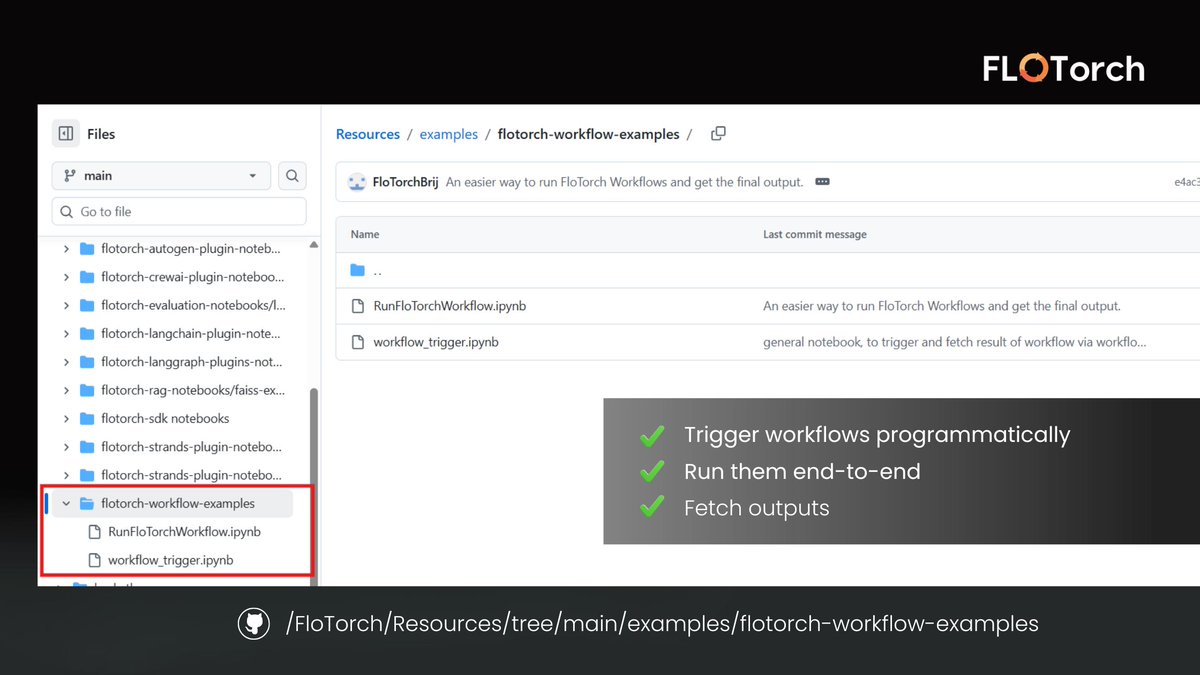Click the FloTorchBrij avatar image
This screenshot has height=675, width=1200.
point(356,182)
